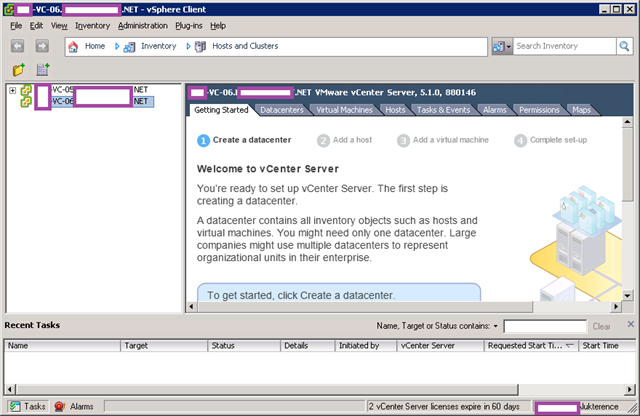Click the Inventory breadcrumb icon
The height and width of the screenshot is (416, 640).
[x=129, y=47]
